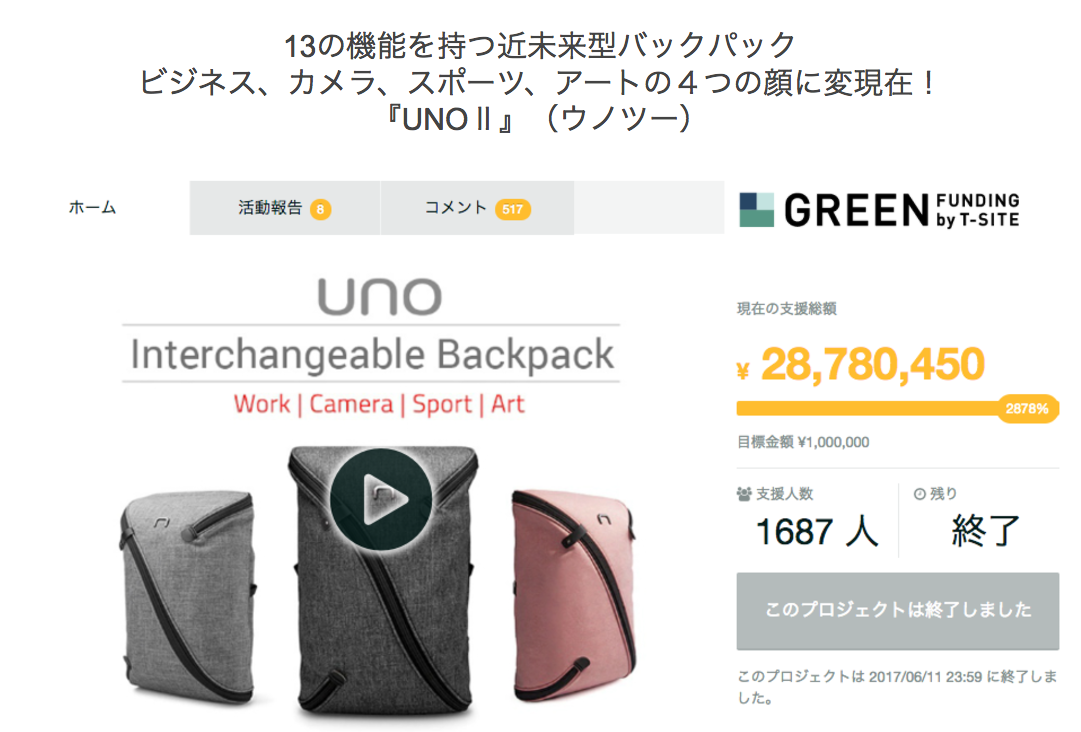Click the pink backpack image
The image size is (1081, 732).
[x=574, y=591]
